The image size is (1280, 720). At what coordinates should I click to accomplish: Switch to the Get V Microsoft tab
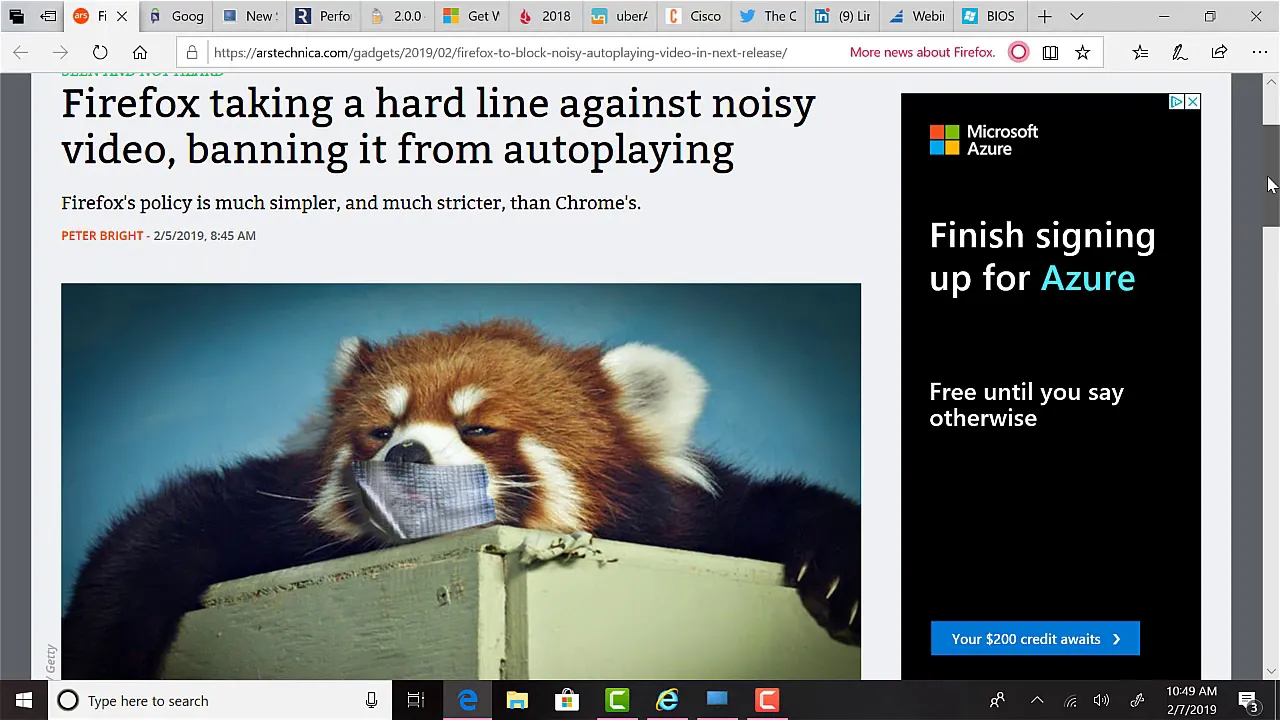tap(472, 16)
